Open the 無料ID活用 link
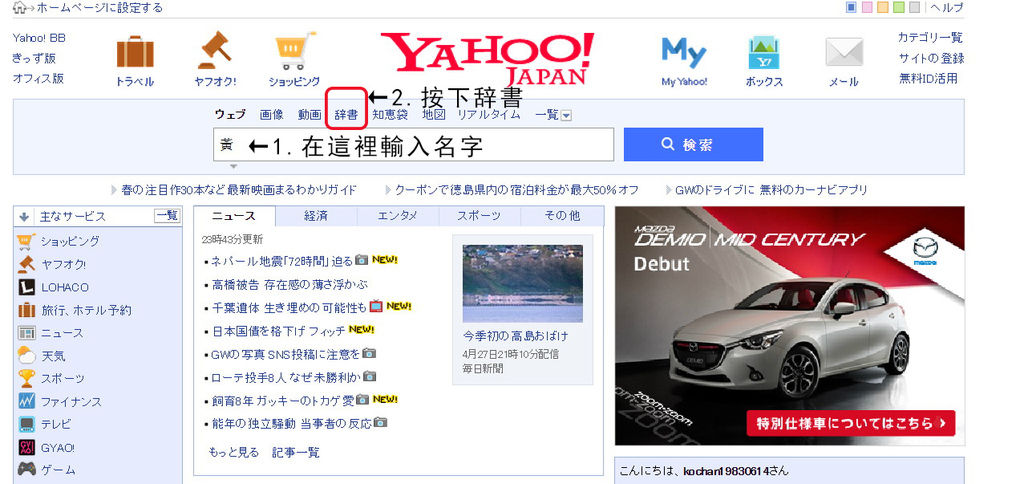This screenshot has width=1024, height=484. tap(928, 78)
